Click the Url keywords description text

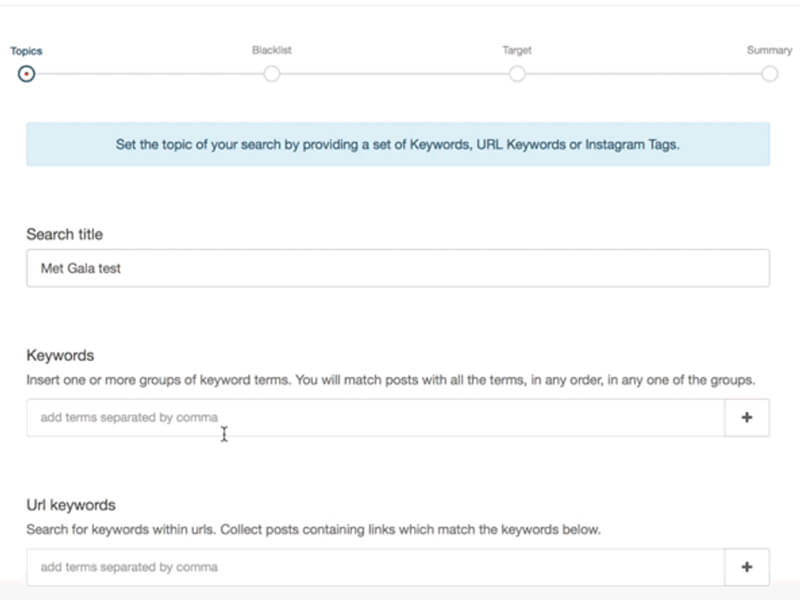click(x=313, y=529)
